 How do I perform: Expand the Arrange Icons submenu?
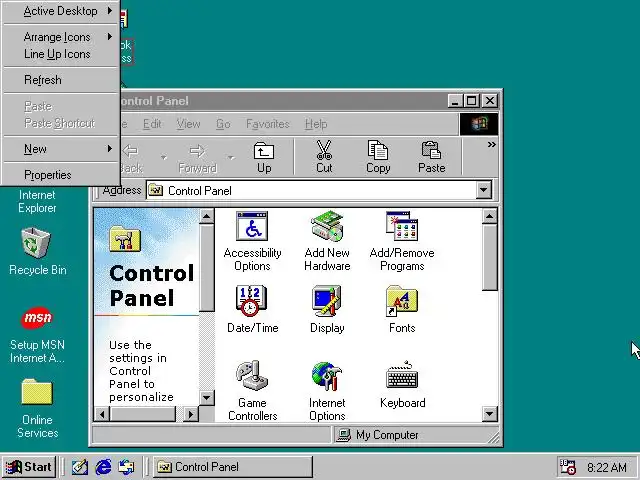(61, 37)
